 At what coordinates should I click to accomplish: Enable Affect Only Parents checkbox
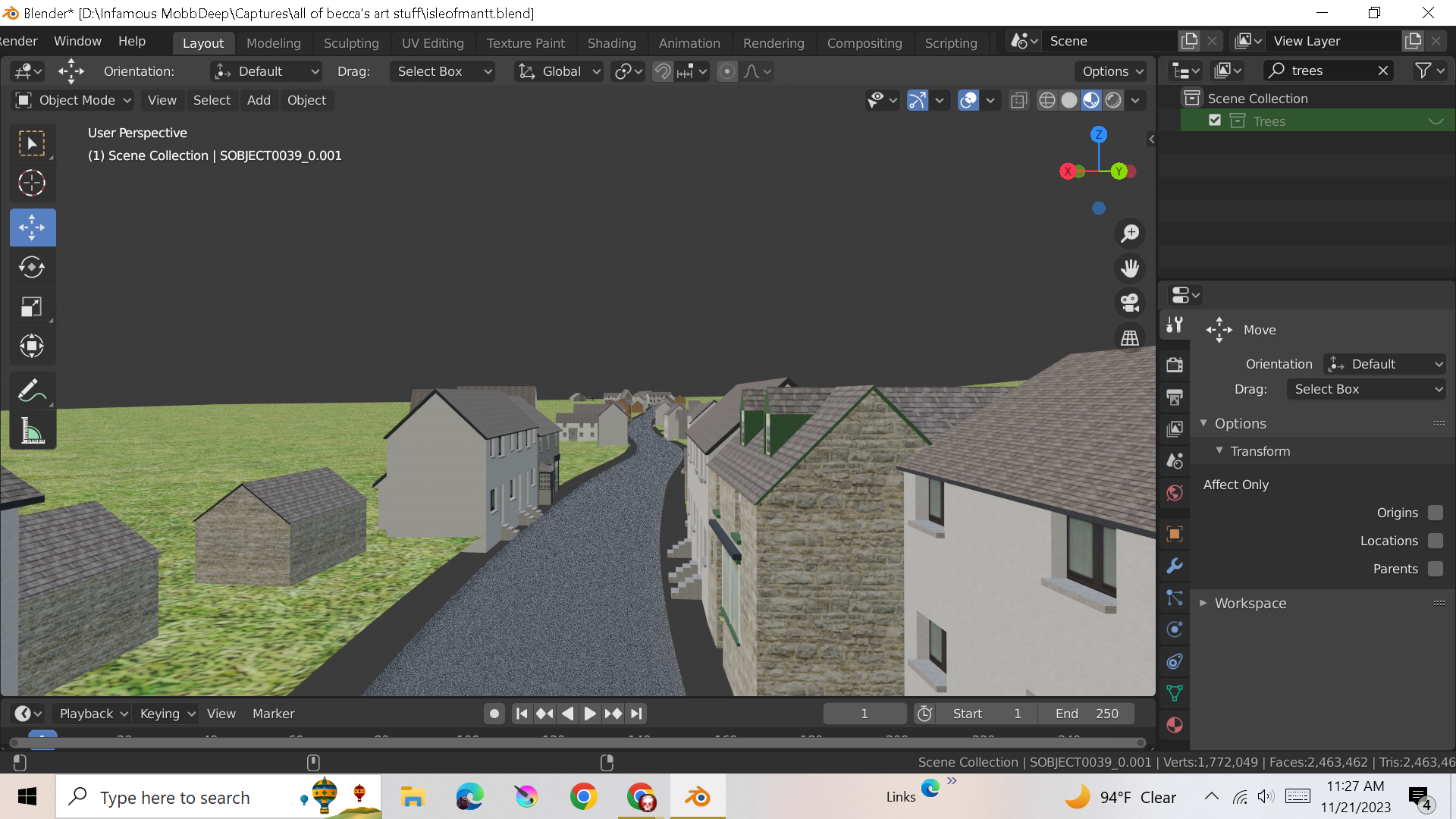(1435, 569)
